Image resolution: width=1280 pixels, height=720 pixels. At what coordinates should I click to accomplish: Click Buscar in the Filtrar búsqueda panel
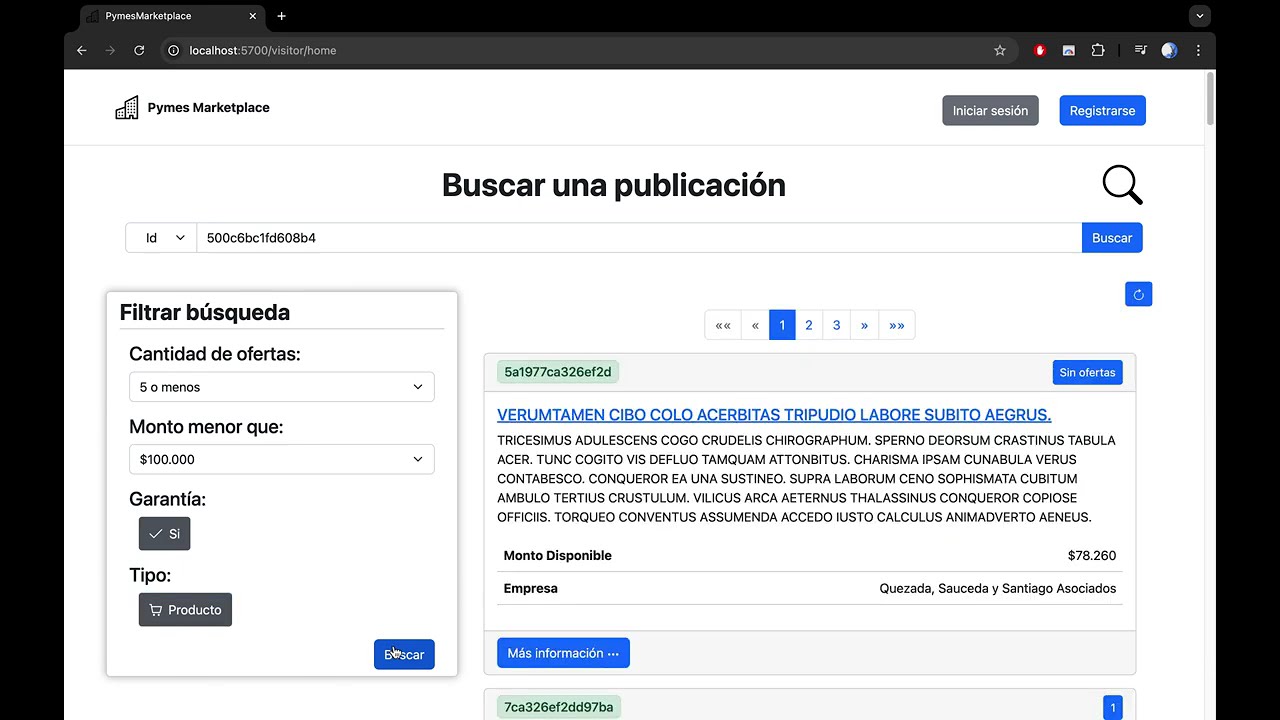(404, 655)
